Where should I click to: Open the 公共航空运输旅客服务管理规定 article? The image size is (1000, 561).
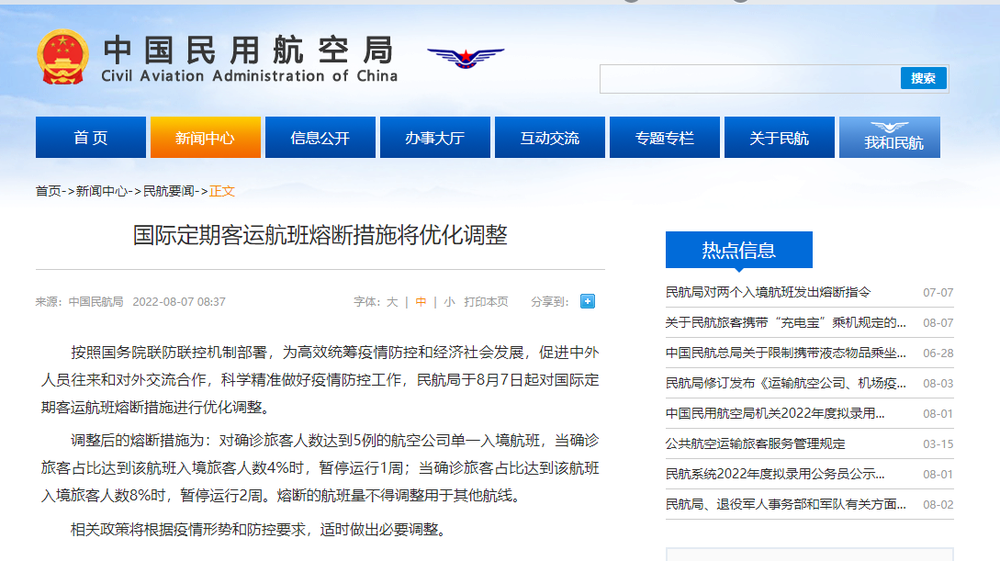pyautogui.click(x=755, y=444)
